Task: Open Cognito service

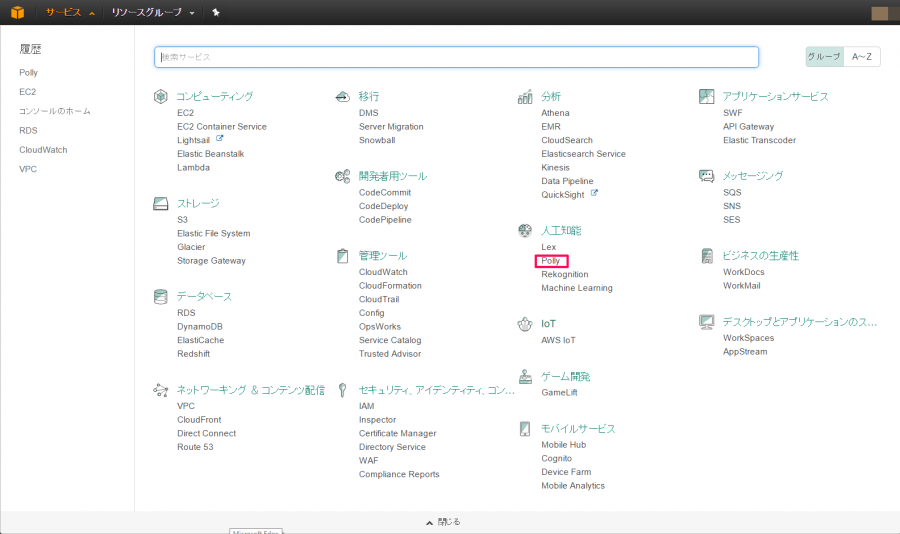Action: coord(556,458)
